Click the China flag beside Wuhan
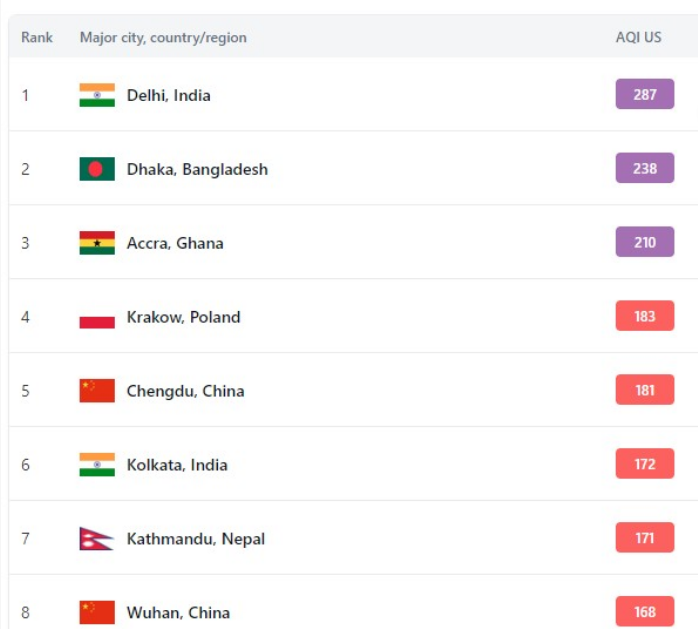698x629 pixels. 97,612
